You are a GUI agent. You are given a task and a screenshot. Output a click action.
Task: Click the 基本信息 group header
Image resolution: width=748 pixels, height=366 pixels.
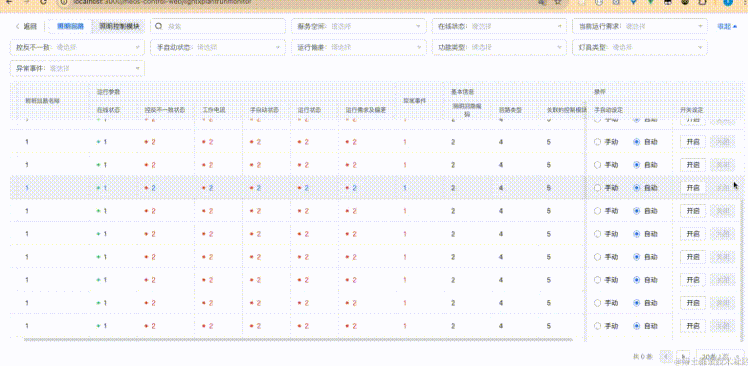point(462,91)
